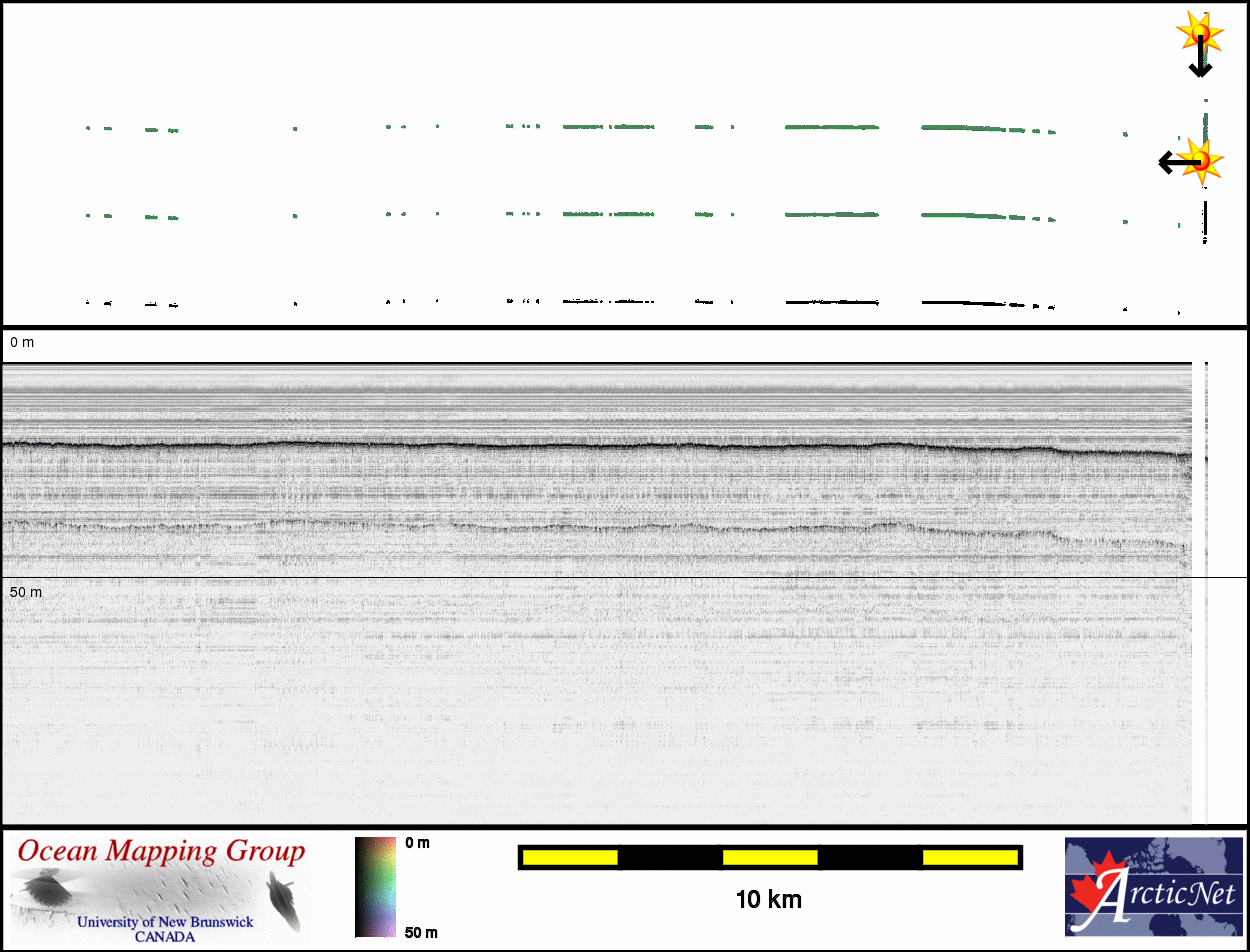Click the 10 km scale label
Screen dimensions: 1250x952
coord(768,900)
